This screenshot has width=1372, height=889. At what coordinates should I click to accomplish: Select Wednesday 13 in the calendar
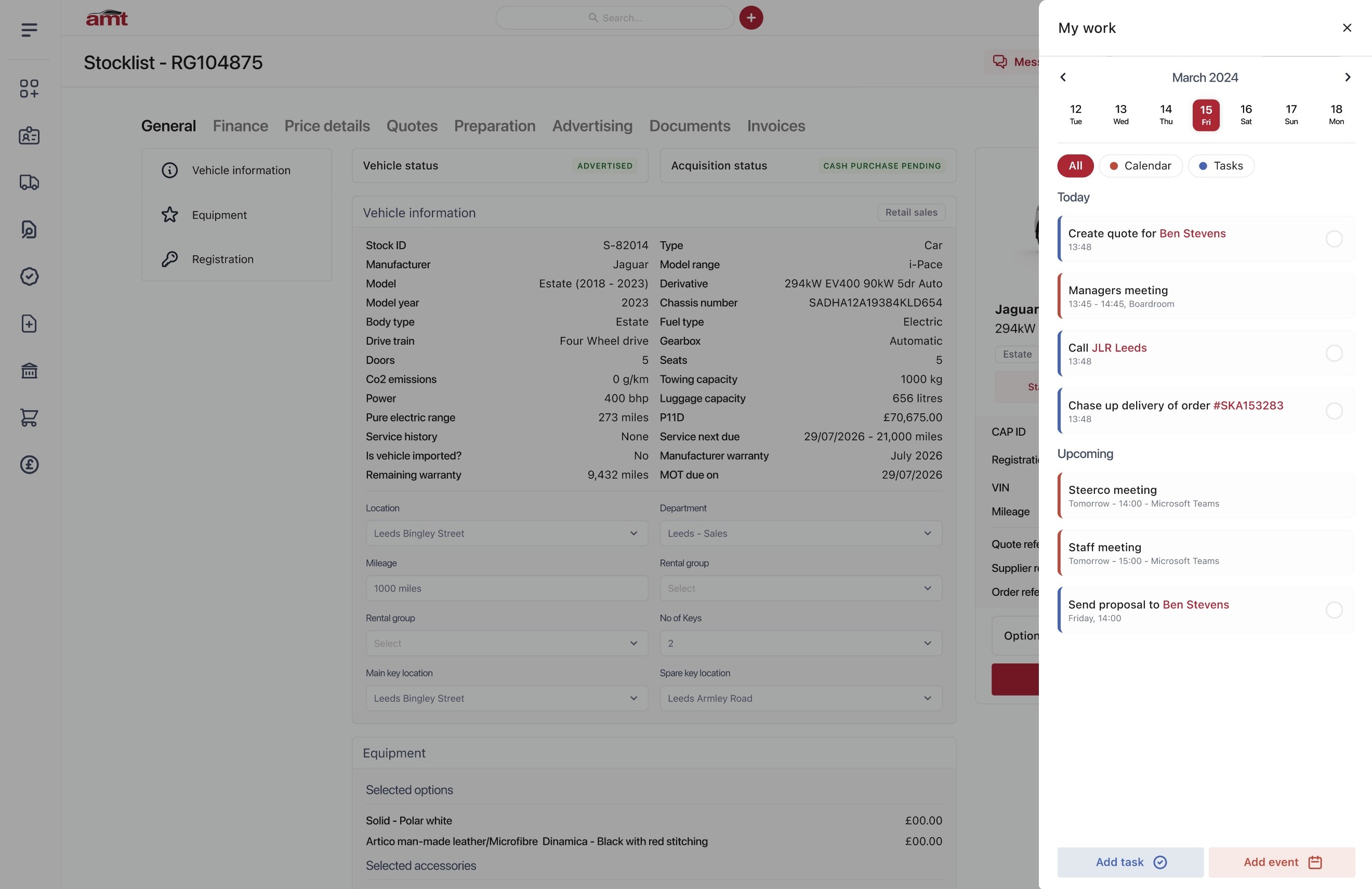(x=1120, y=115)
